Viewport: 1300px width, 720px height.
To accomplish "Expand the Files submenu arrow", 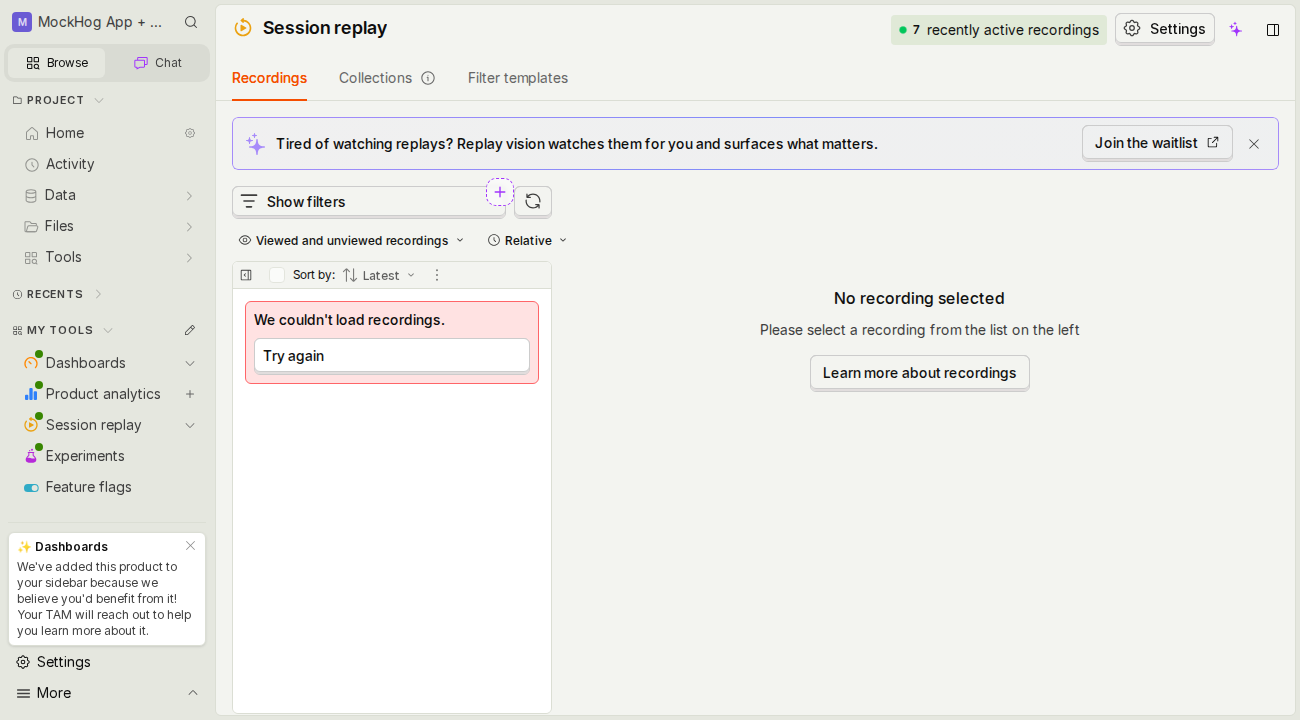I will [189, 226].
